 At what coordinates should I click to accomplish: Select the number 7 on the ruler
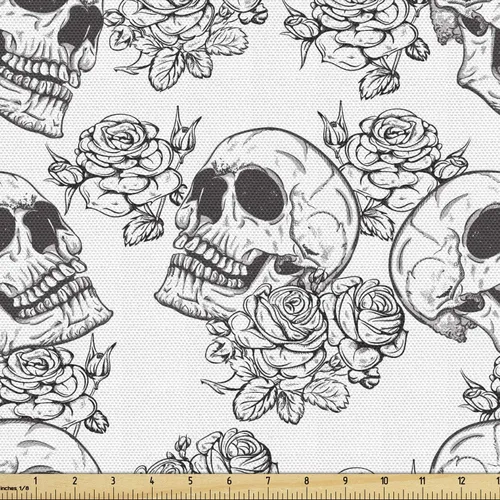click(x=268, y=480)
